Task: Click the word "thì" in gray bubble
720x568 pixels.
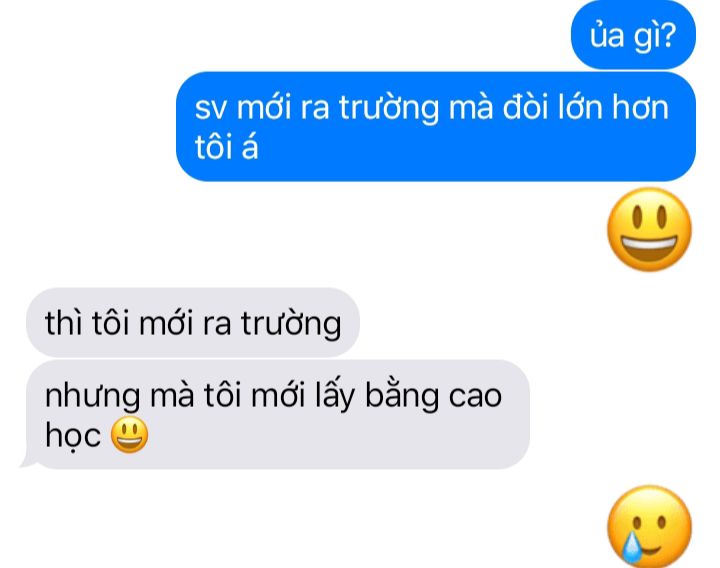Action: tap(64, 322)
